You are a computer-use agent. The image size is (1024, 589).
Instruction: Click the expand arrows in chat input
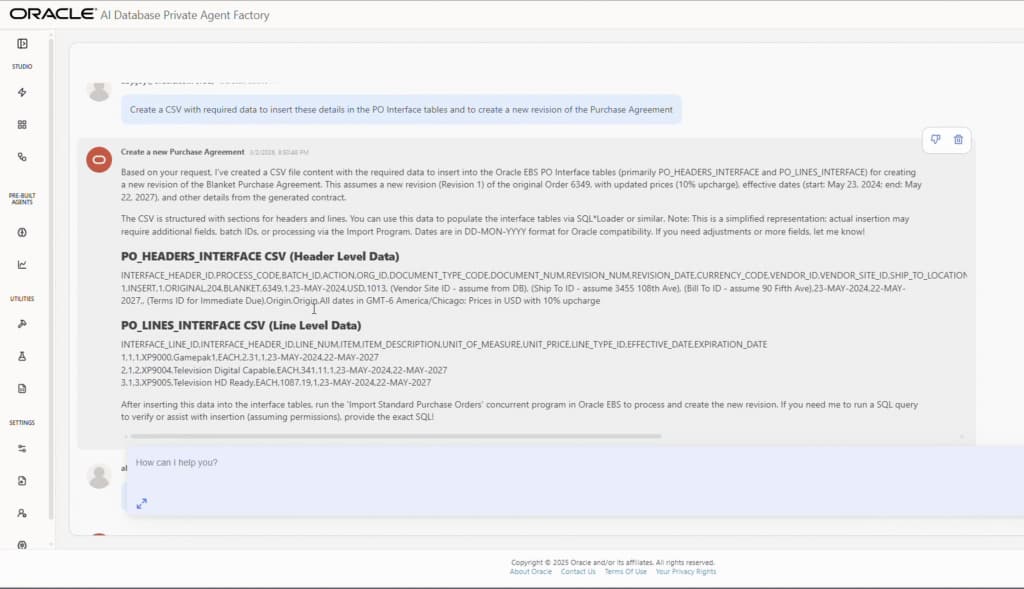(142, 503)
